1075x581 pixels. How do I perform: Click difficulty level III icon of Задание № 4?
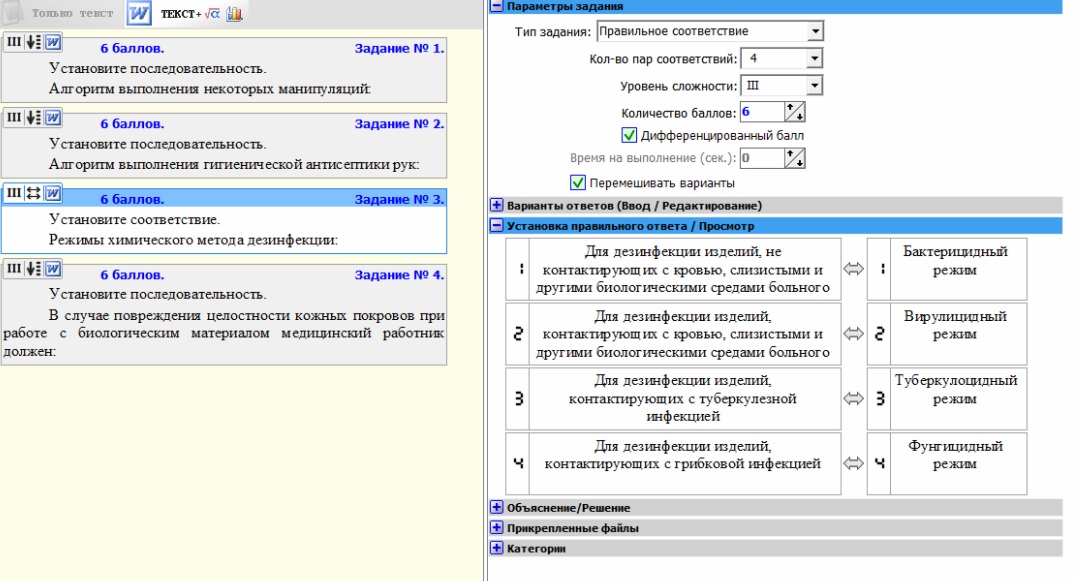pyautogui.click(x=14, y=268)
